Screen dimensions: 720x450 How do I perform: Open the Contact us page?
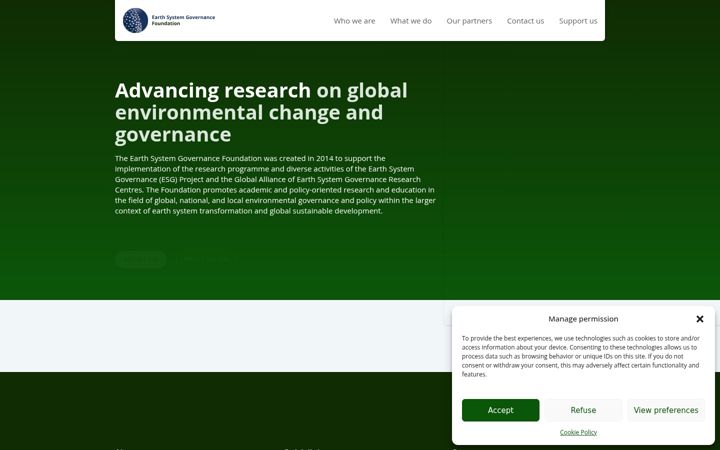click(x=525, y=21)
